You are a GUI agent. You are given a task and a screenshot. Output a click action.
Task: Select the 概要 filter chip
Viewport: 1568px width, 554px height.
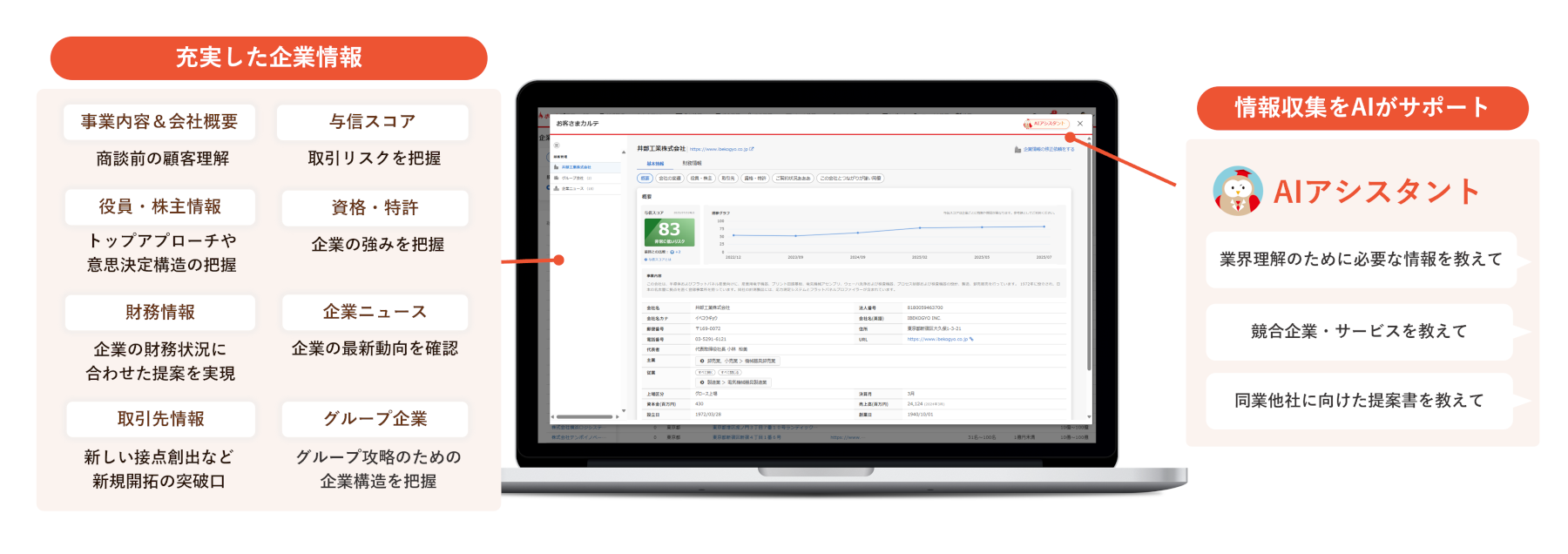pos(645,179)
